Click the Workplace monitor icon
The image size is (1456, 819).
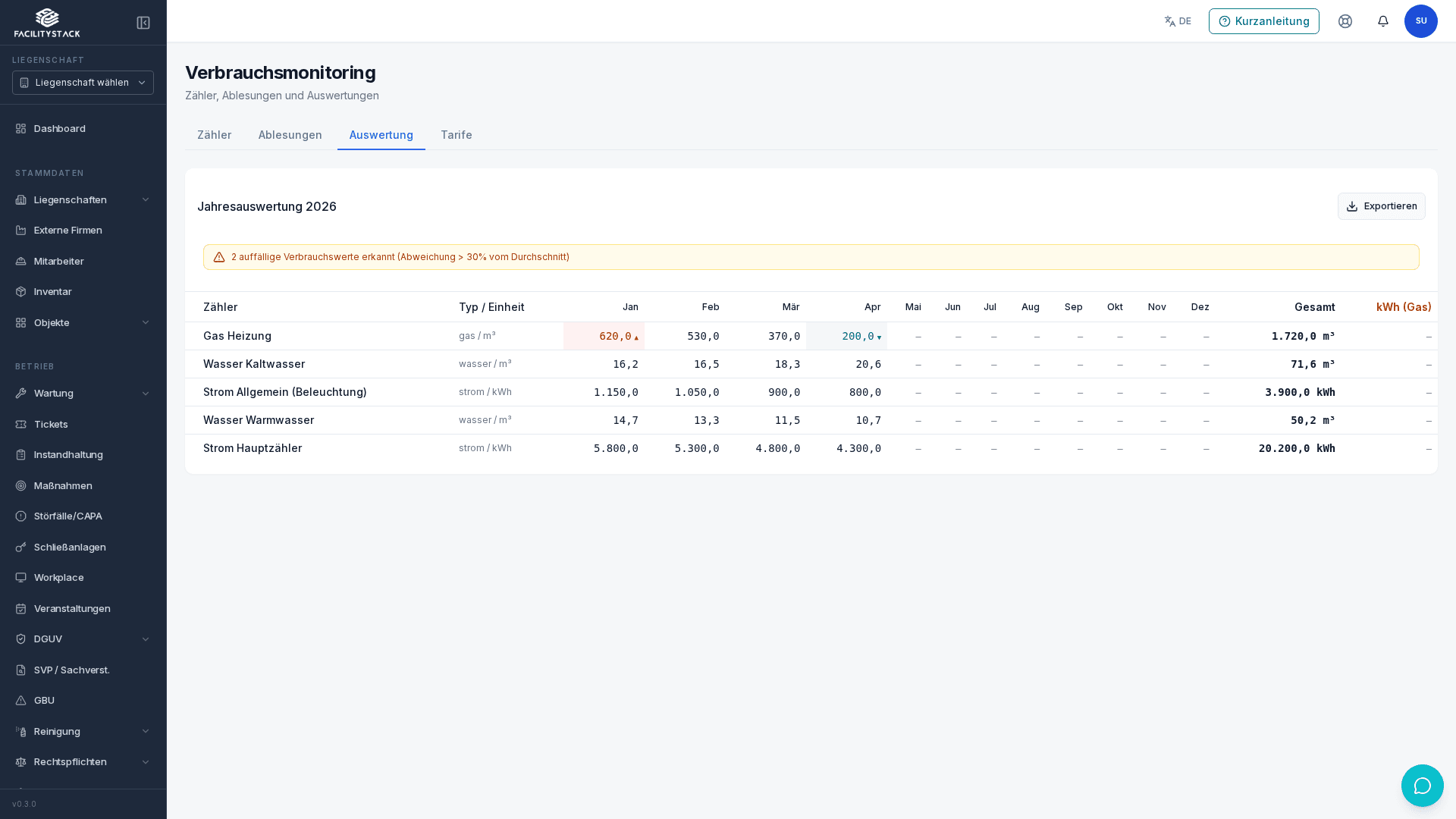21,578
